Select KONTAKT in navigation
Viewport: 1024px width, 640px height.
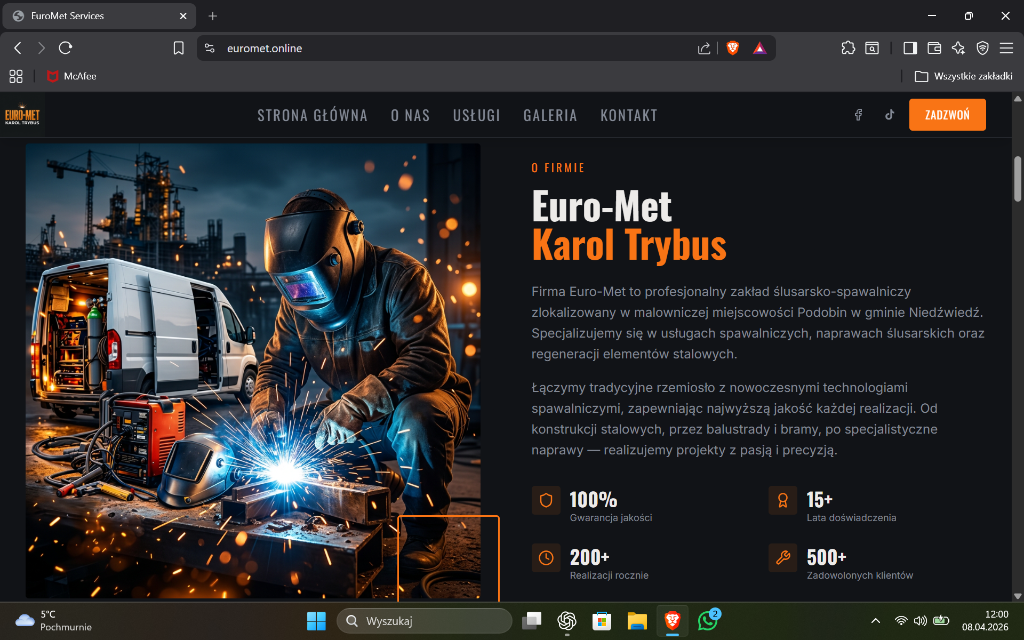(628, 116)
